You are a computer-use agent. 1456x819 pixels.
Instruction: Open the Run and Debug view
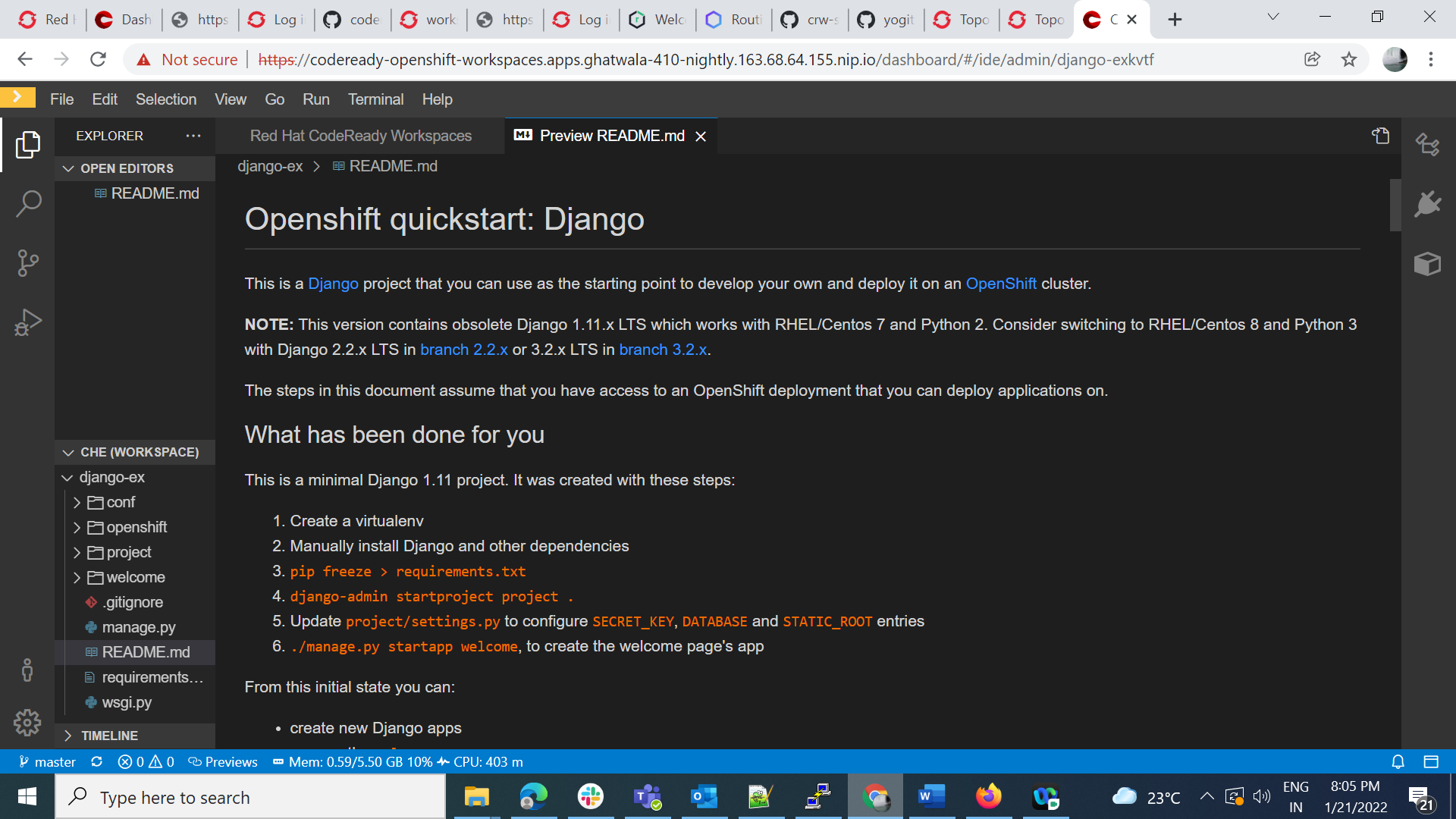[28, 322]
